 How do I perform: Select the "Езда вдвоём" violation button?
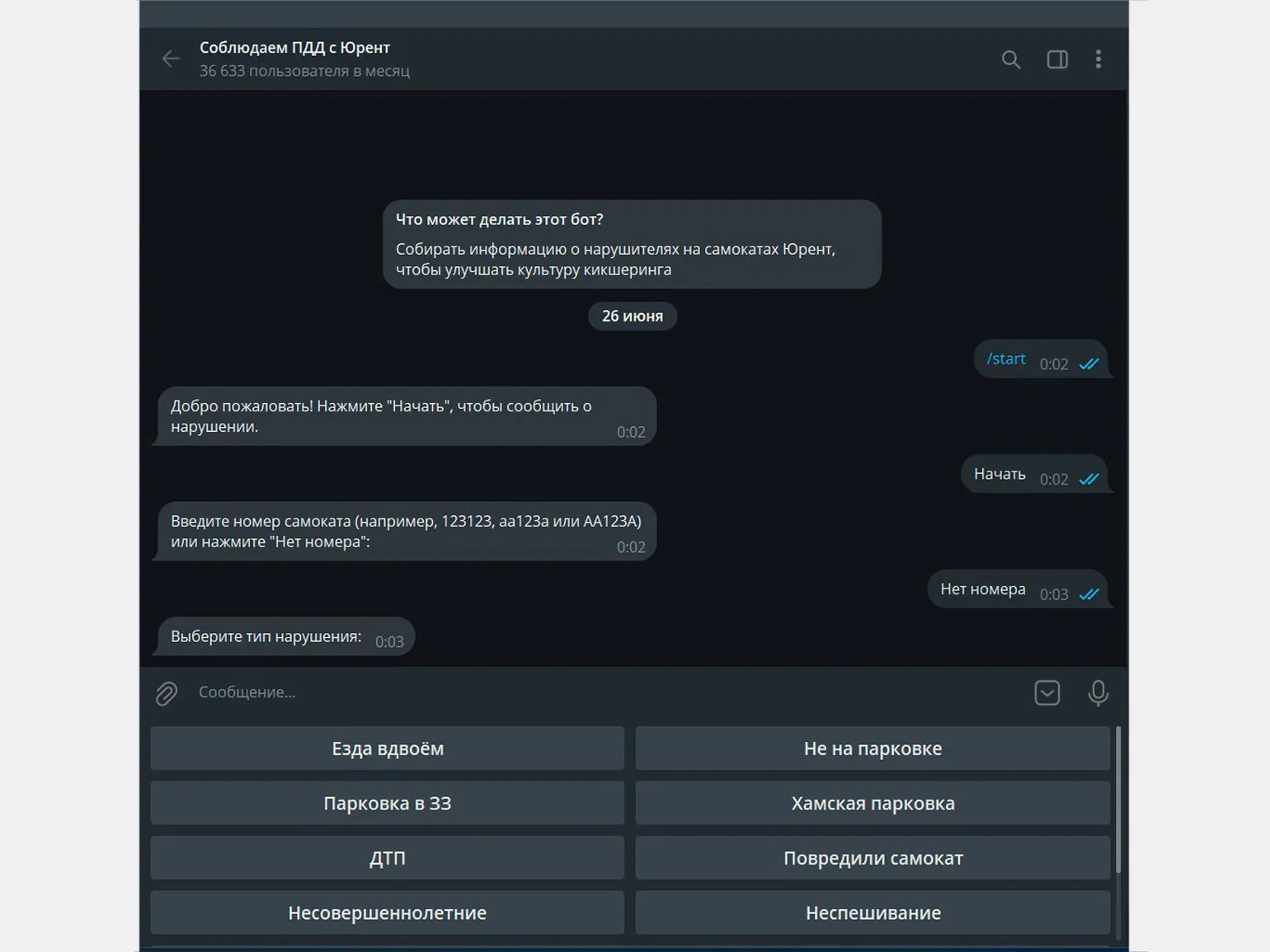[x=387, y=748]
